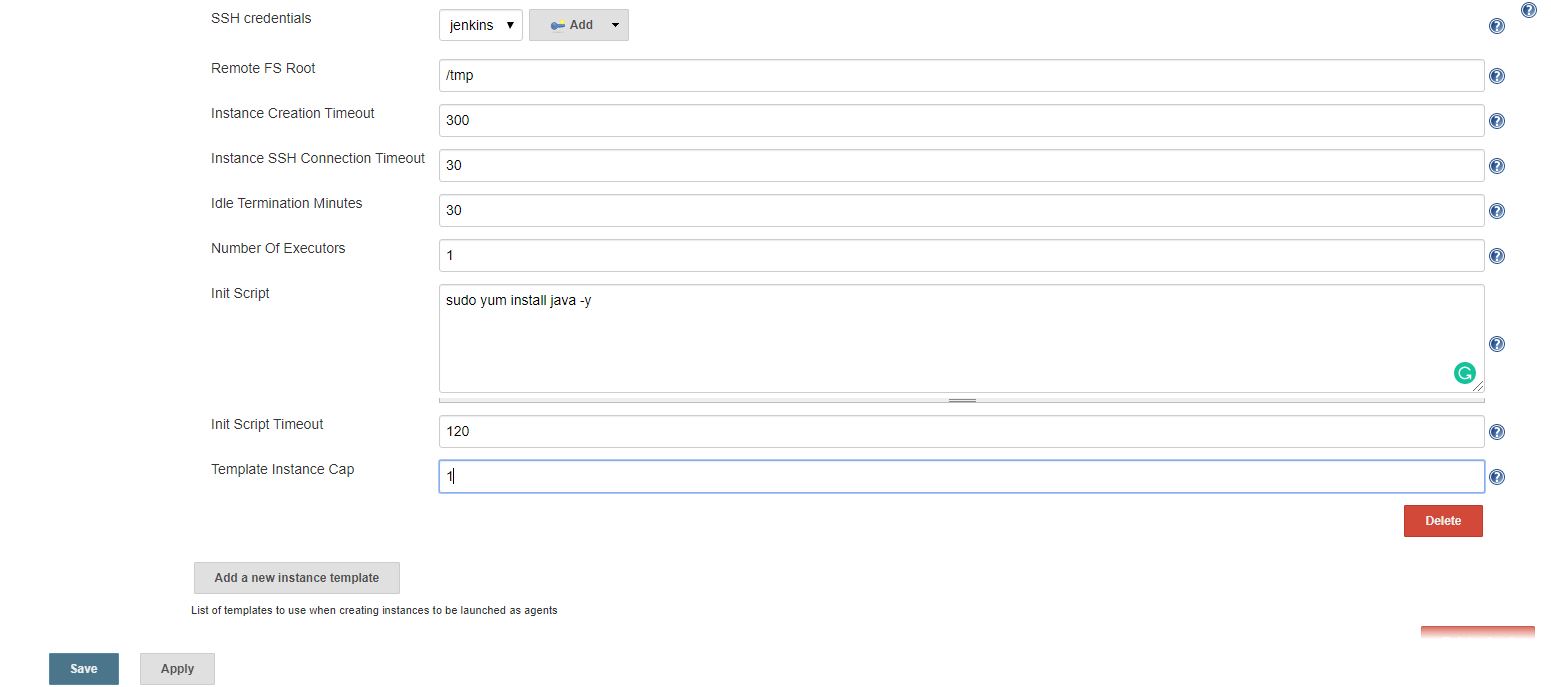Open help for SSH credentials field
This screenshot has height=687, width=1551.
(1497, 26)
